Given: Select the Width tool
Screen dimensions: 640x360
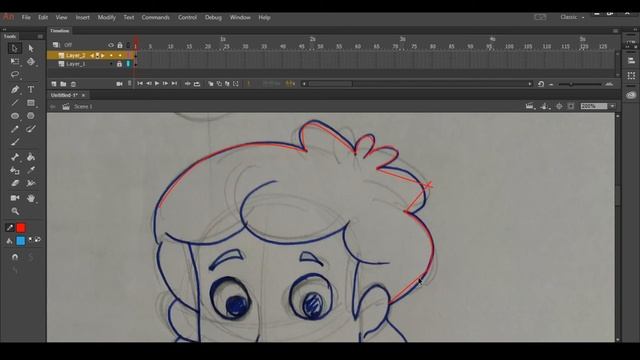Looking at the screenshot, I should [31, 183].
